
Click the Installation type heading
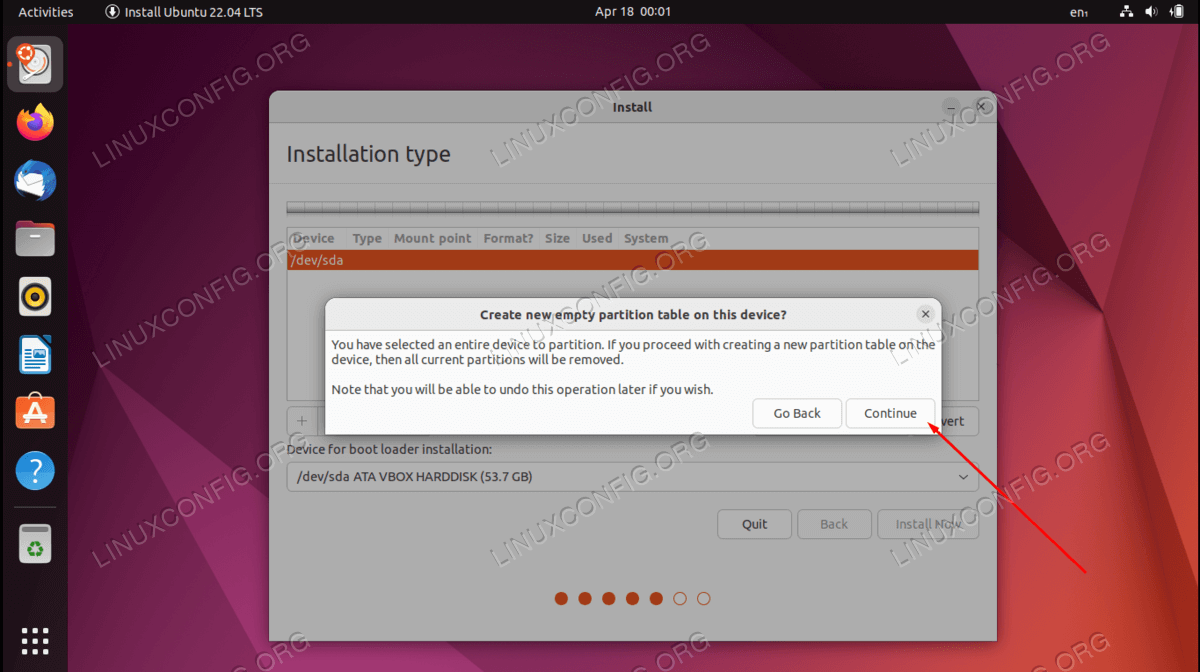coord(369,154)
